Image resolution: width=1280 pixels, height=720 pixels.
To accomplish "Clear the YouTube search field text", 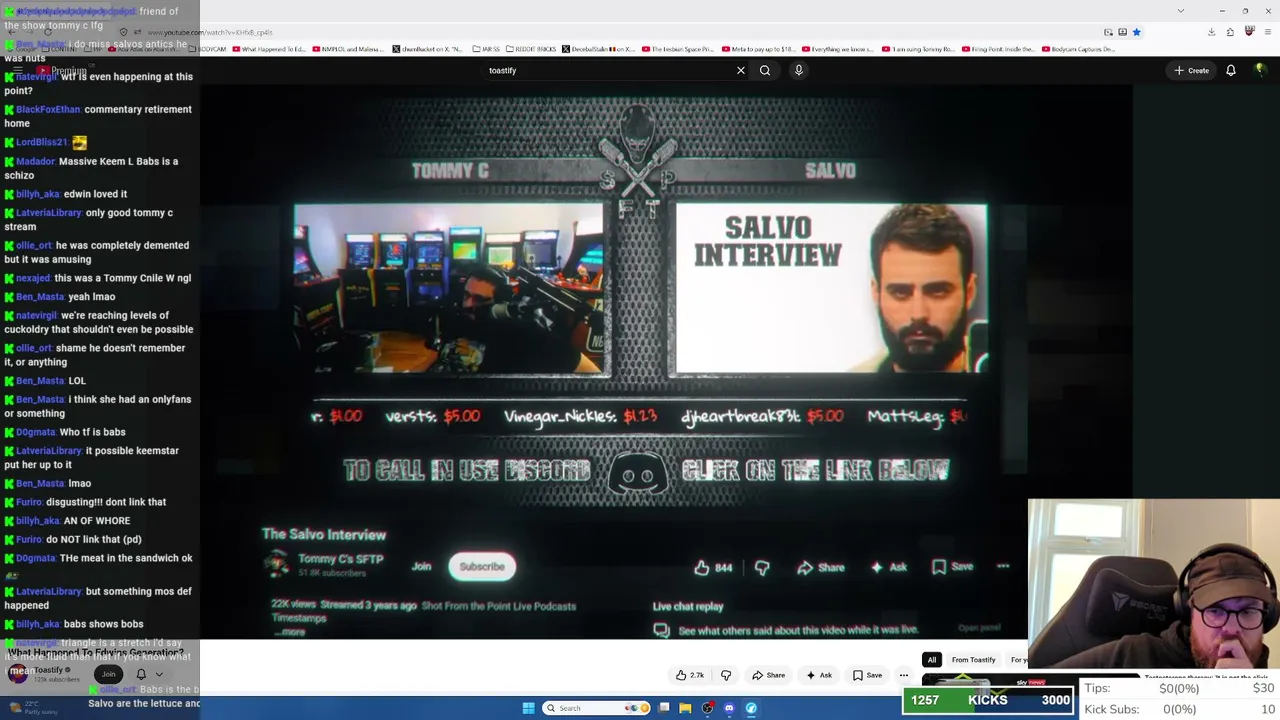I will [740, 70].
